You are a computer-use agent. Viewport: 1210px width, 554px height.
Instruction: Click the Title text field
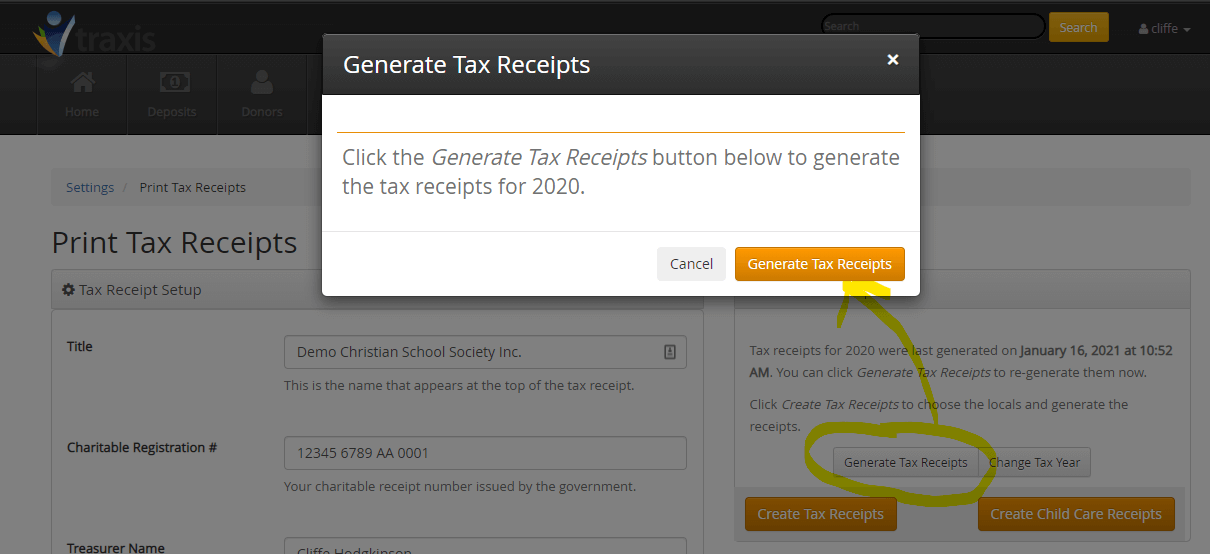(485, 352)
